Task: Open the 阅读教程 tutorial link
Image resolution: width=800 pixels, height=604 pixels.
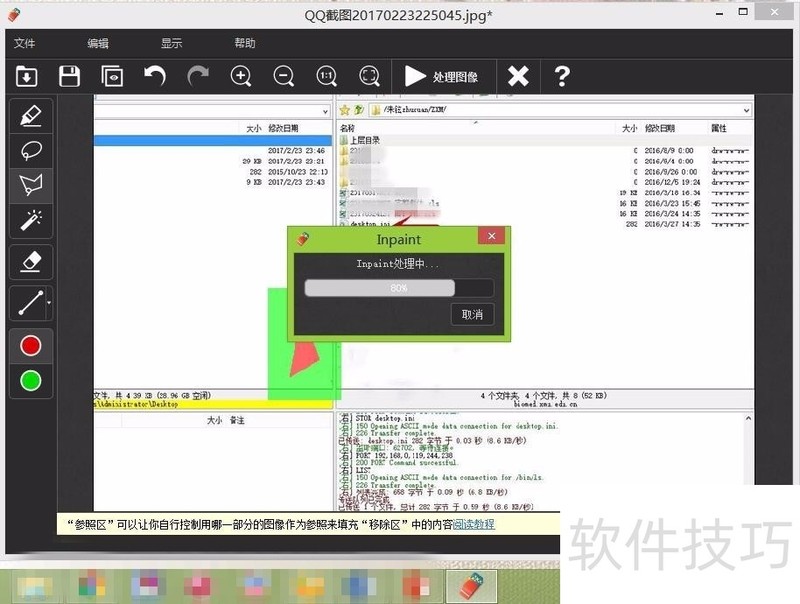Action: (x=473, y=524)
